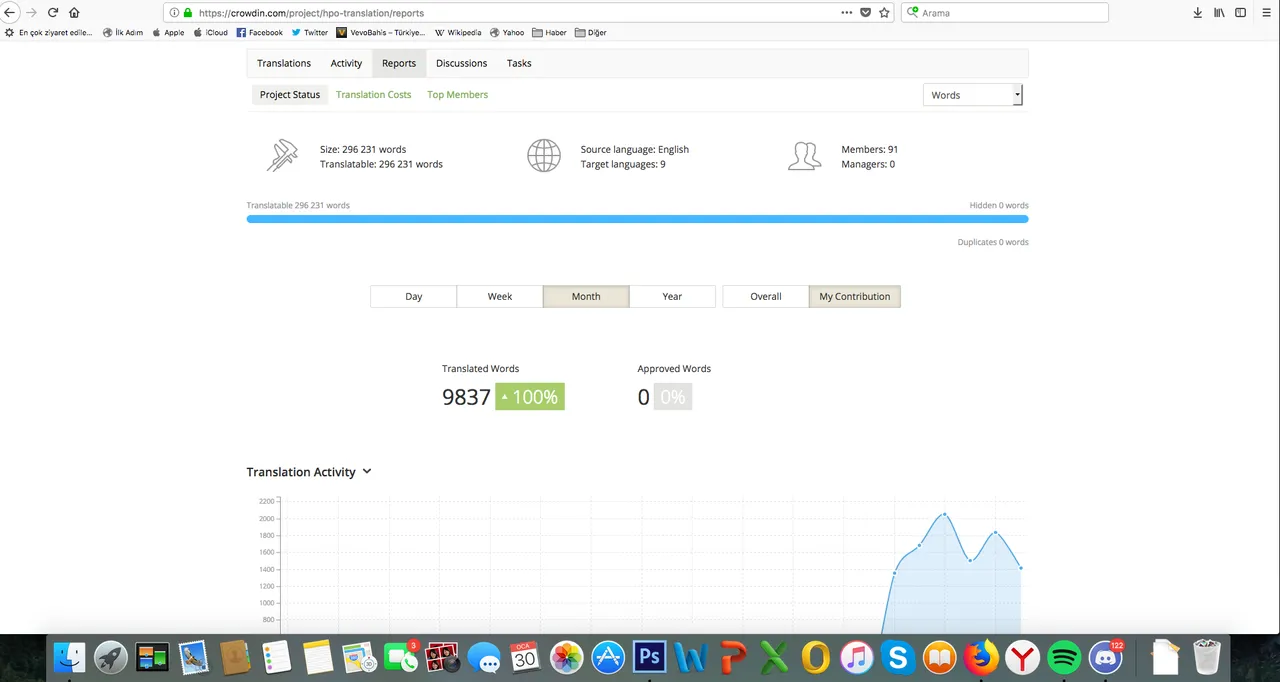Open the Twitter bookmark
1280x682 pixels.
[x=309, y=32]
